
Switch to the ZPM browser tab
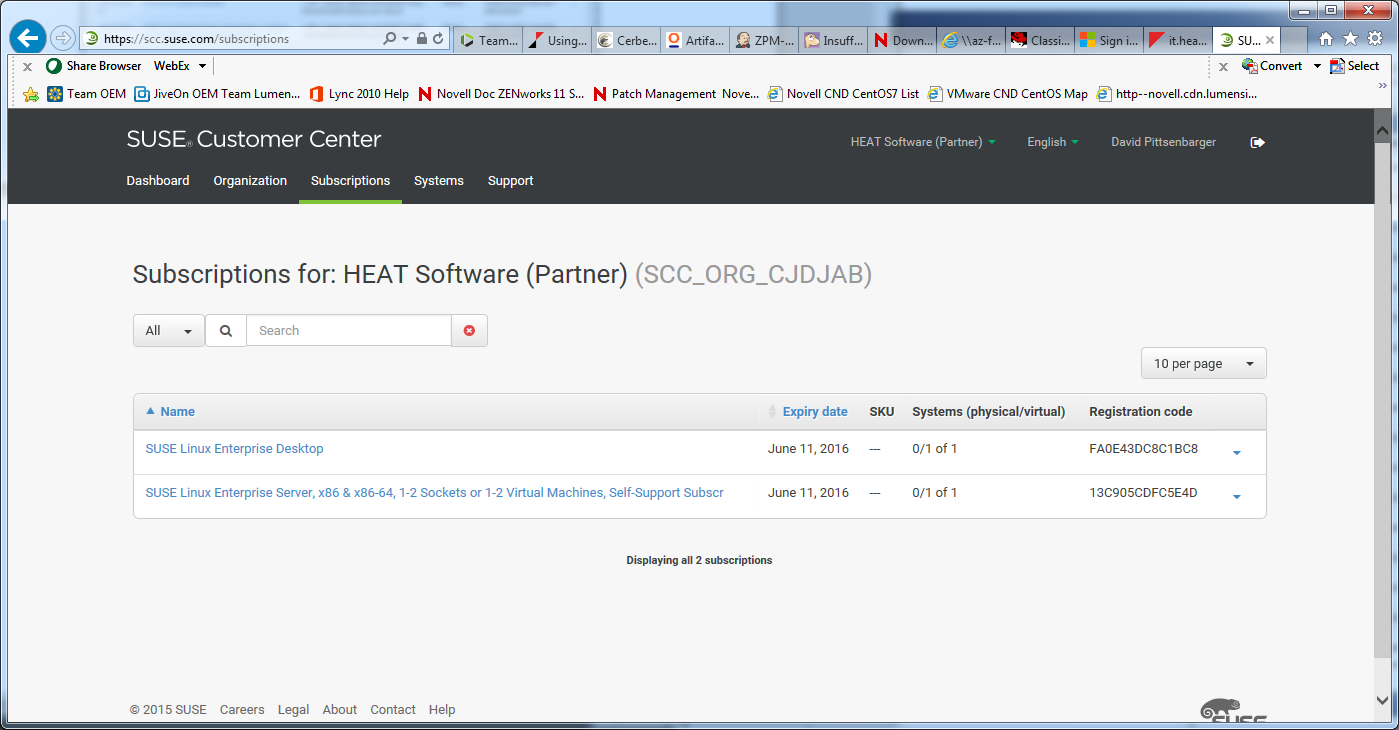764,40
